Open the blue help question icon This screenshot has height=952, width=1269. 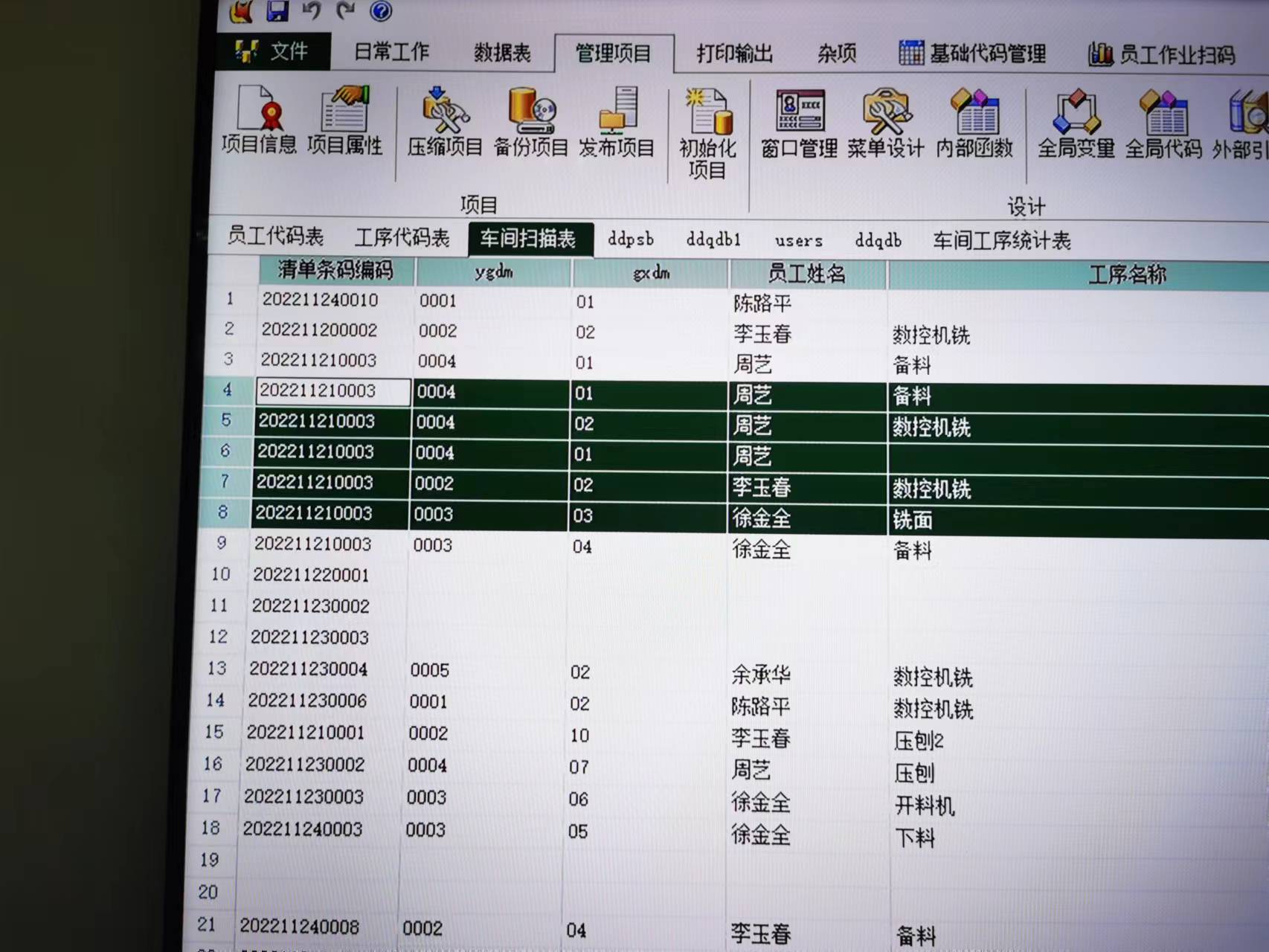point(381,10)
